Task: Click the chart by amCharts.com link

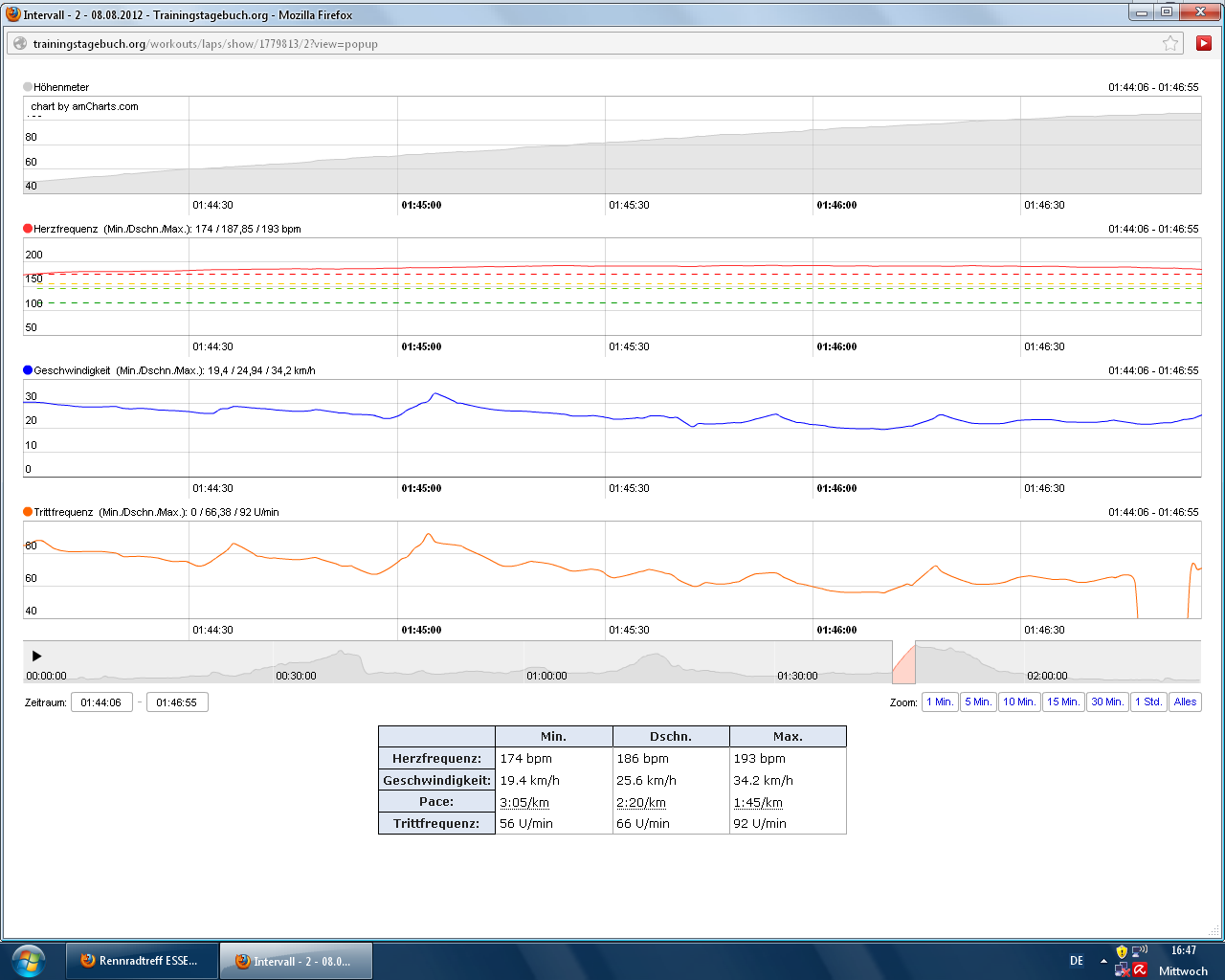Action: click(84, 106)
